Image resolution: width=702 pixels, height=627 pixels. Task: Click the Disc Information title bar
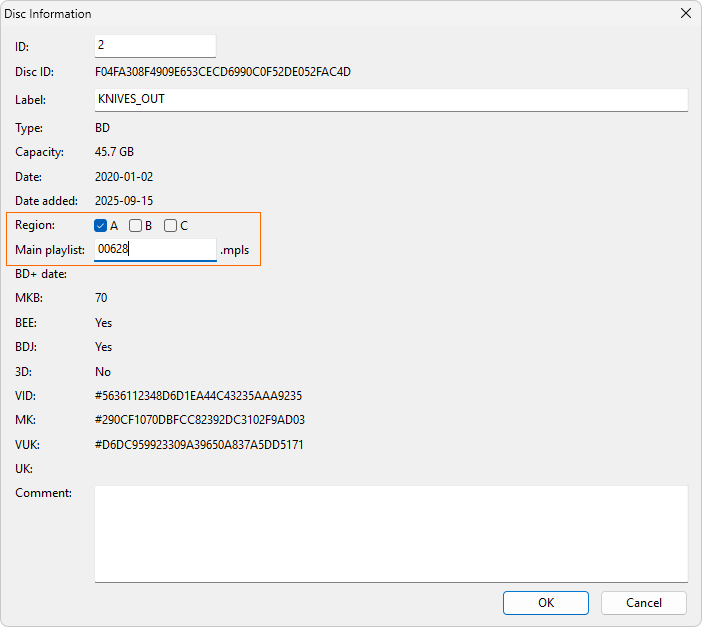(x=300, y=14)
